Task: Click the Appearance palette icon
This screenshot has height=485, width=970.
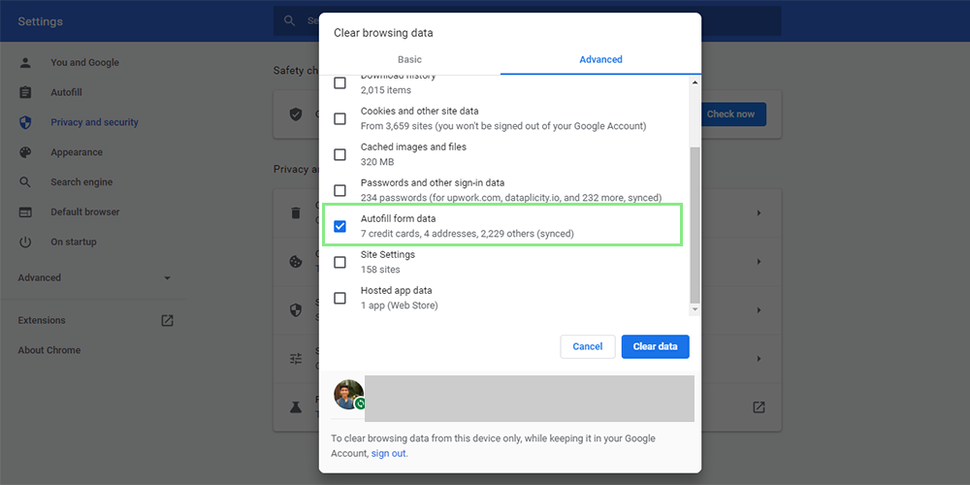Action: (25, 152)
